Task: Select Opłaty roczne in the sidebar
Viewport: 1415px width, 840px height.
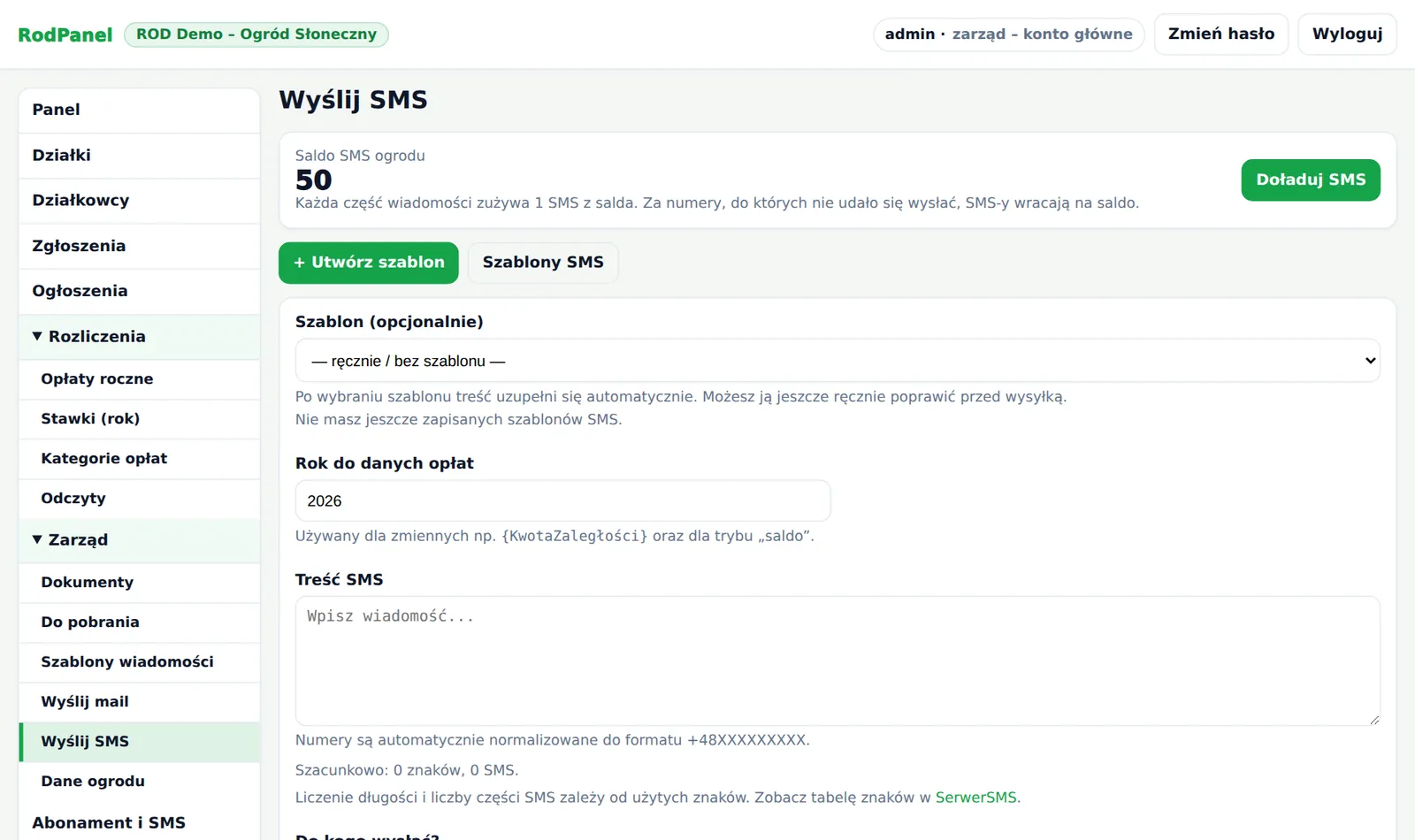Action: click(139, 379)
